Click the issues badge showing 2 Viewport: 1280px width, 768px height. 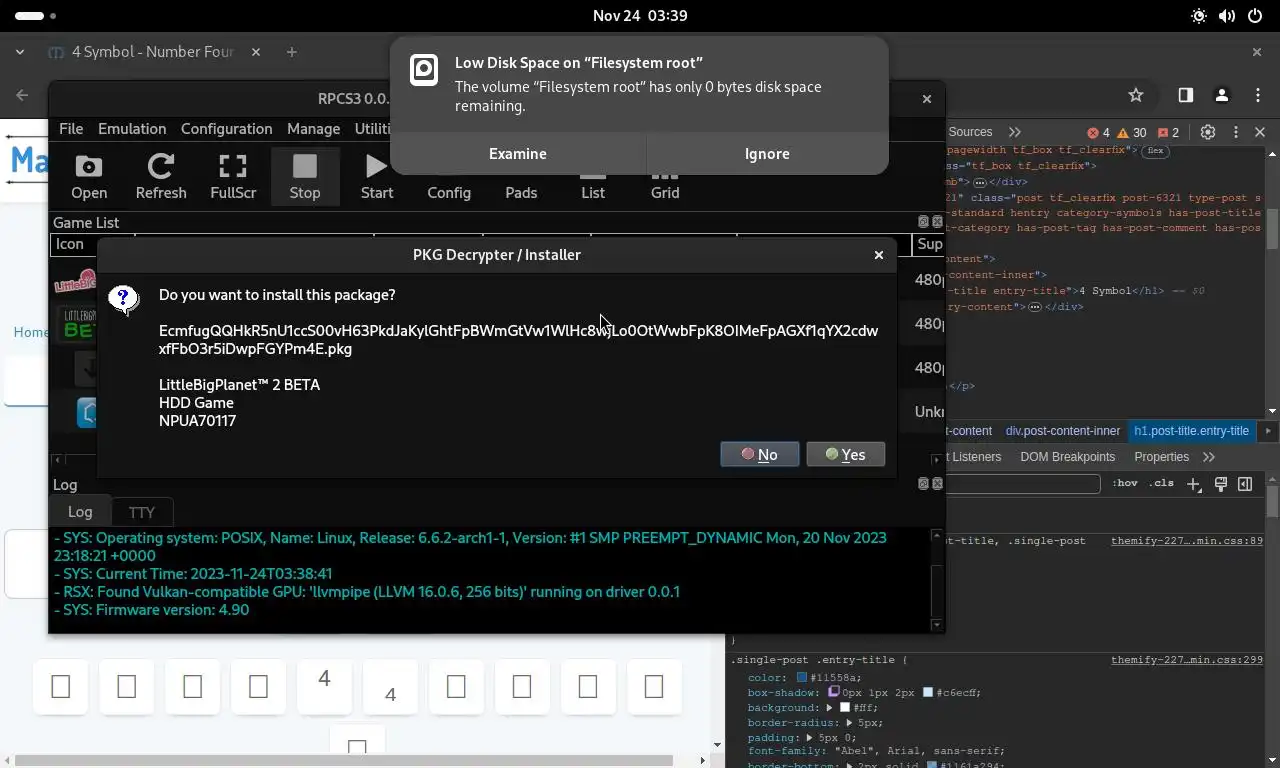[1168, 132]
